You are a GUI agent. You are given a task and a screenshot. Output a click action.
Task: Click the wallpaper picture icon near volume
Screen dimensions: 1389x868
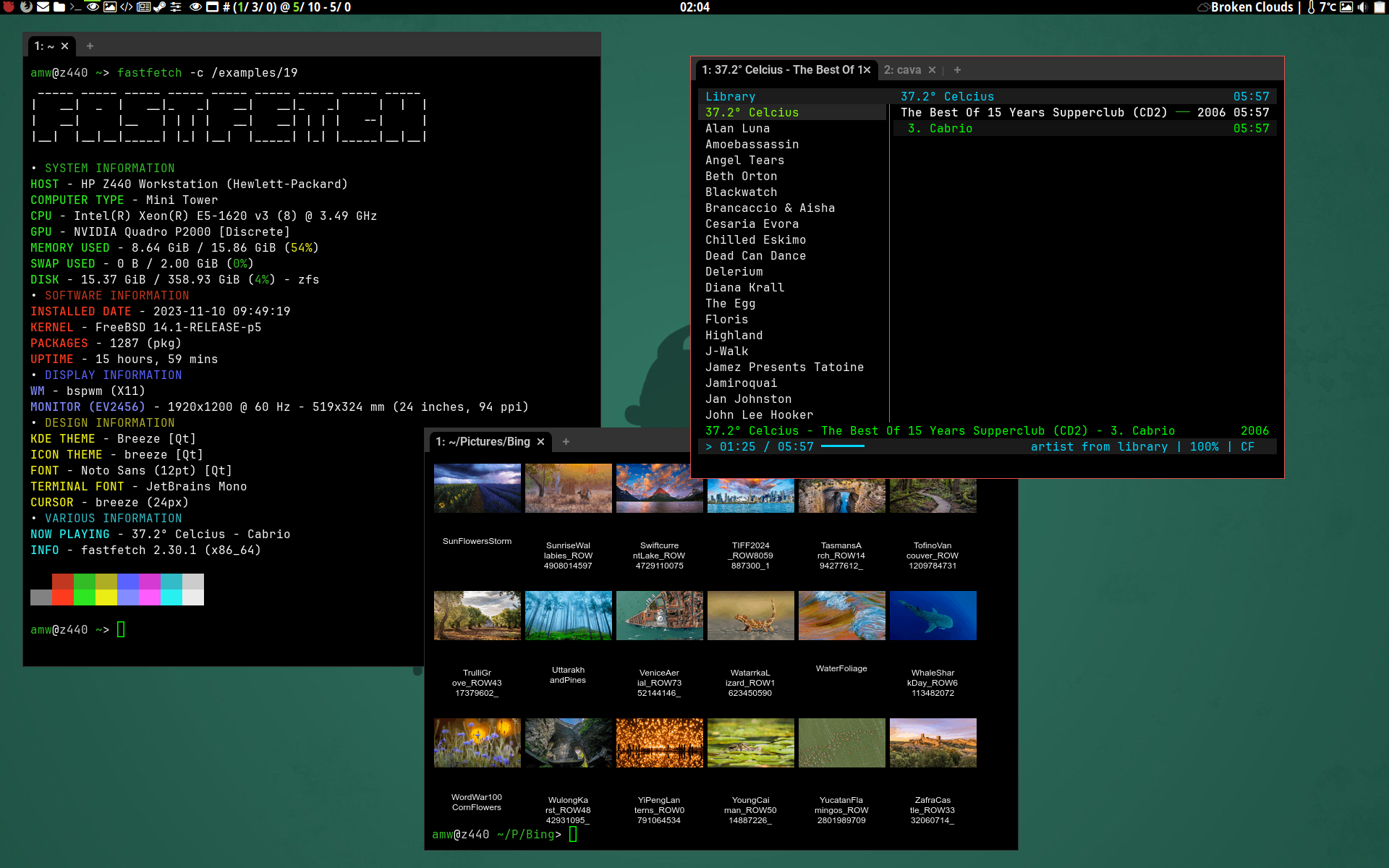[1346, 7]
